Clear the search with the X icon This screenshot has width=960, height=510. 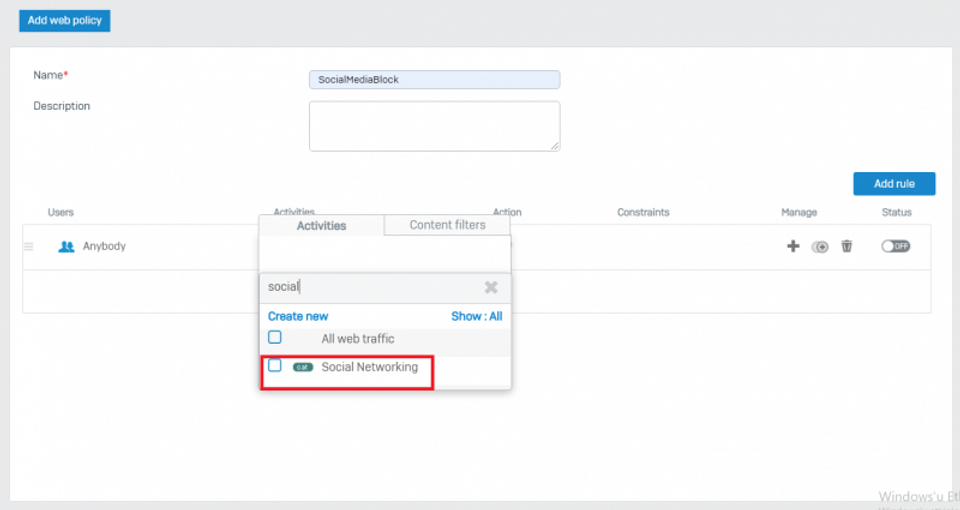tap(491, 287)
